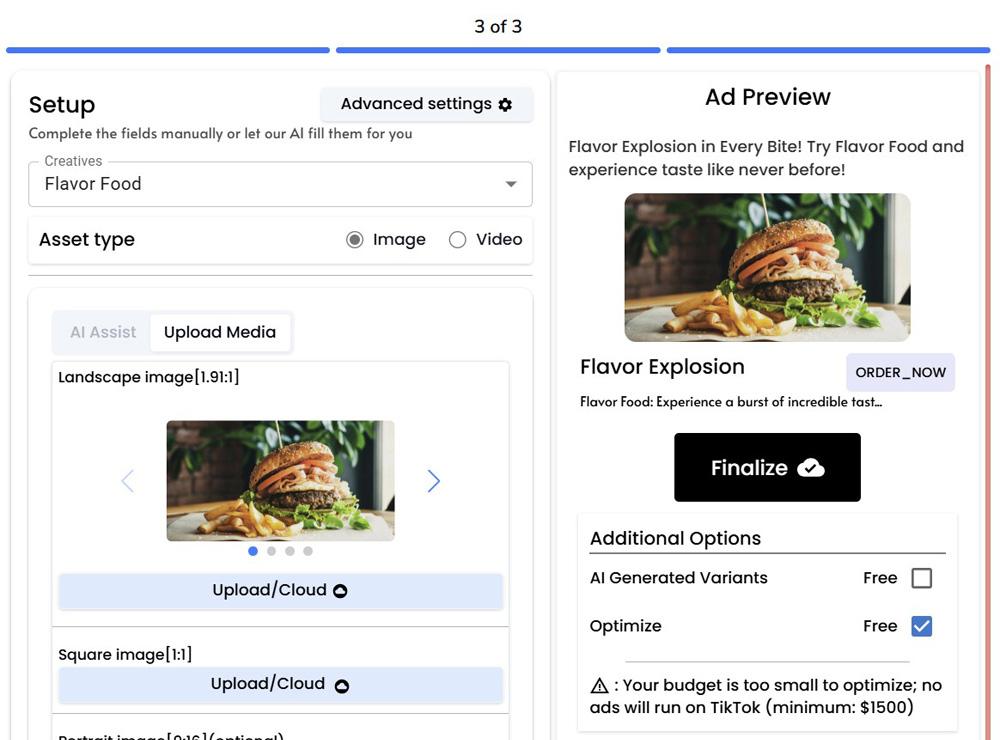The height and width of the screenshot is (740, 1000).
Task: Expand the Flavor Food creatives combo box
Action: tap(270, 184)
